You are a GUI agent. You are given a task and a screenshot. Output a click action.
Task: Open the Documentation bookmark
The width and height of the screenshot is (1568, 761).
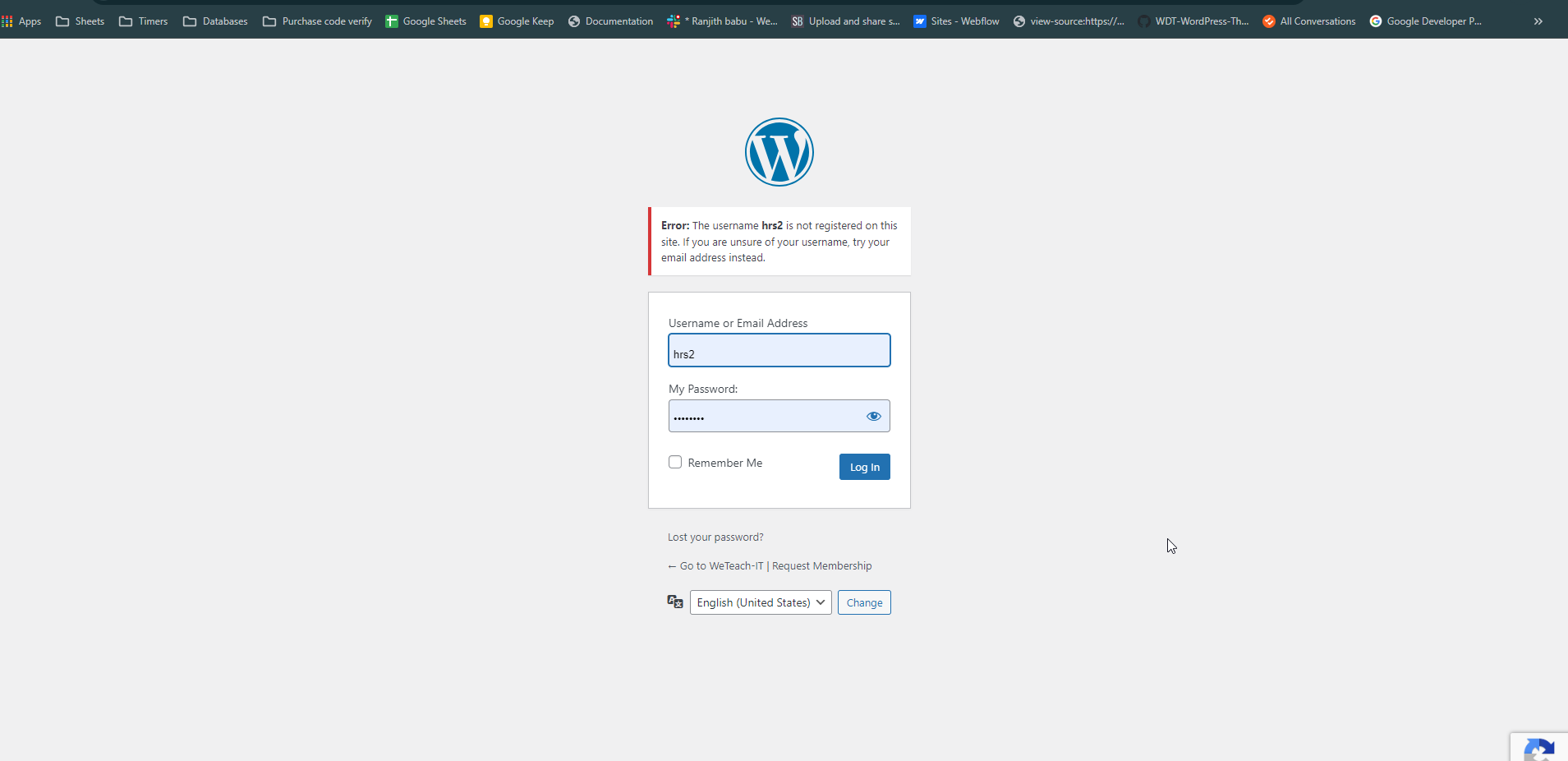pos(610,21)
